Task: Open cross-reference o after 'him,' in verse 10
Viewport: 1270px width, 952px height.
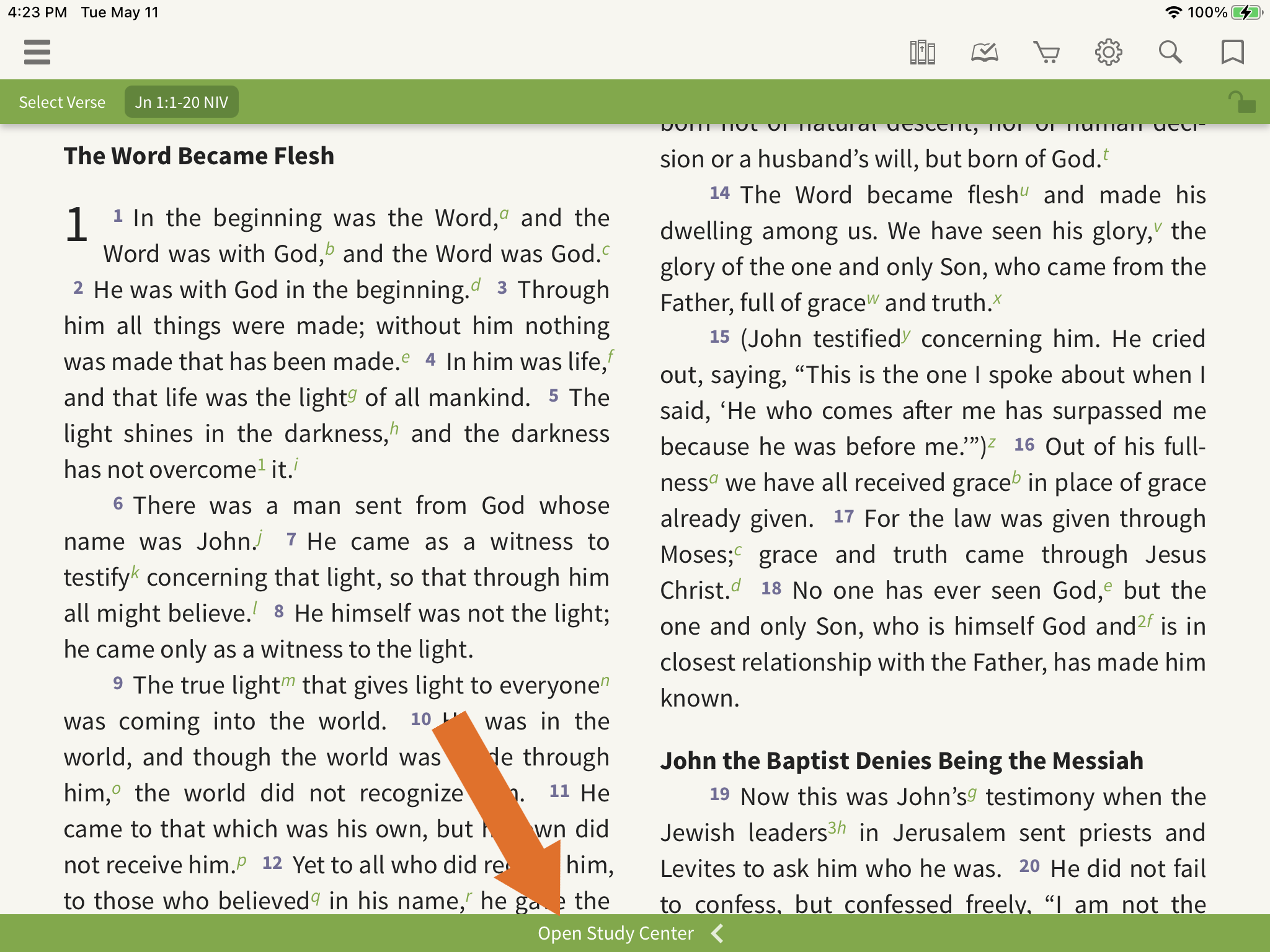Action: (x=117, y=789)
